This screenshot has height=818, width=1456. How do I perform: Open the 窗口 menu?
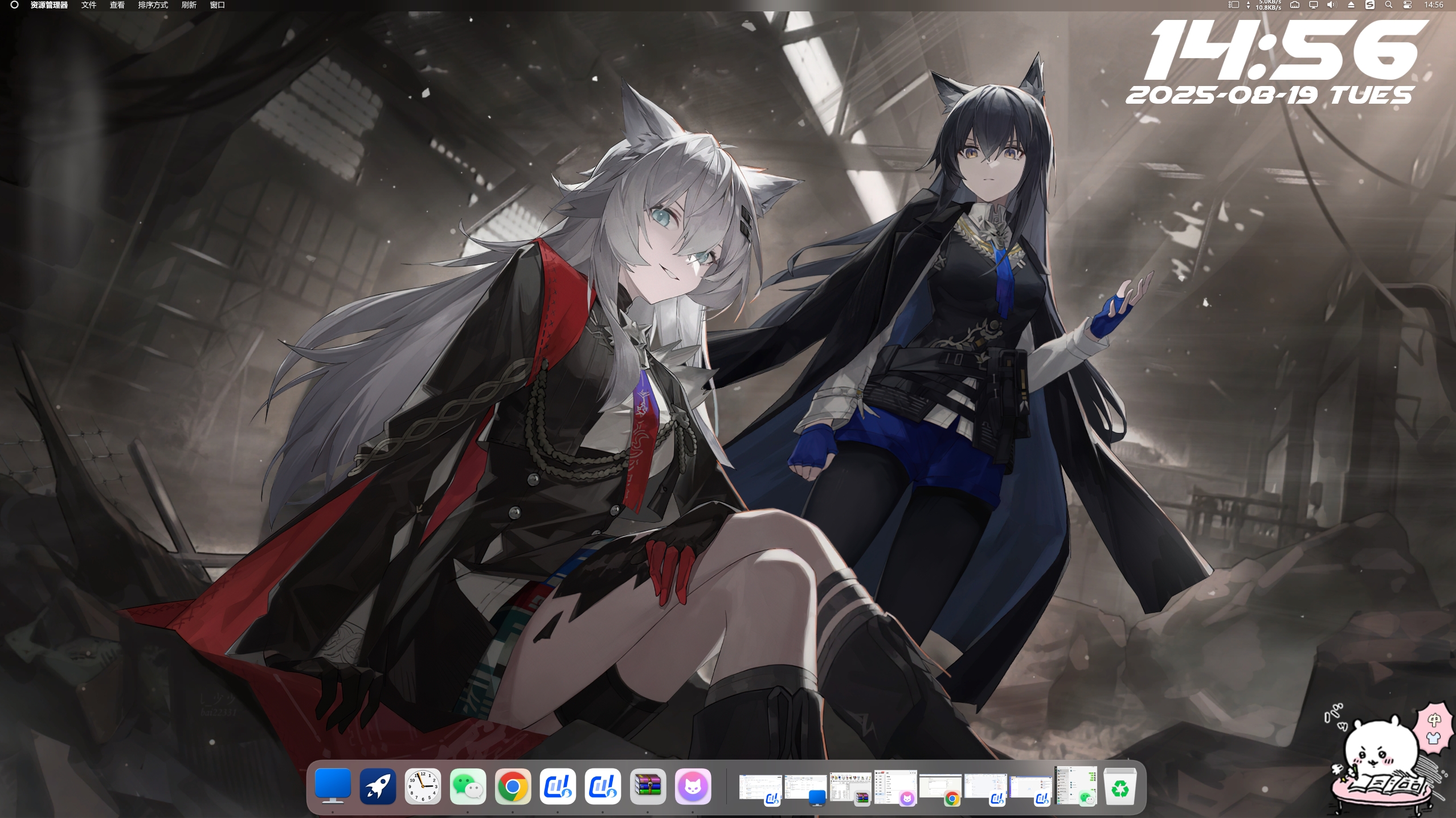tap(217, 5)
